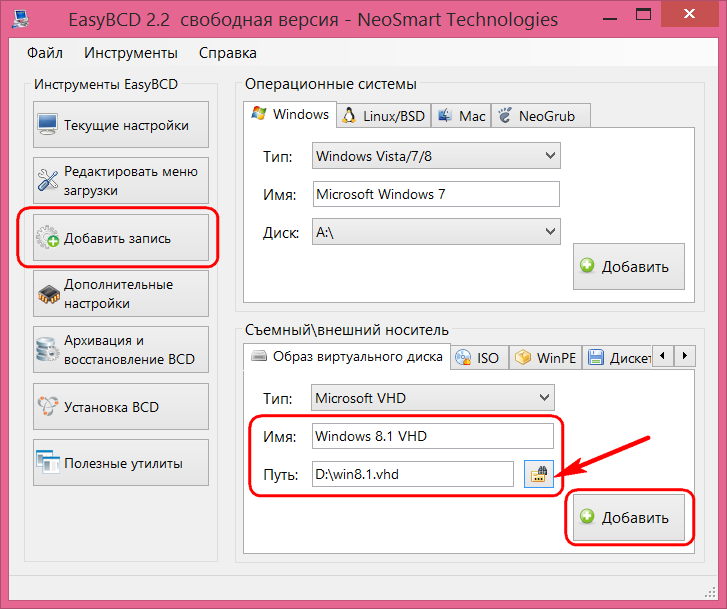The width and height of the screenshot is (727, 609).
Task: Click the Добавить запись sidebar button
Action: coord(121,237)
